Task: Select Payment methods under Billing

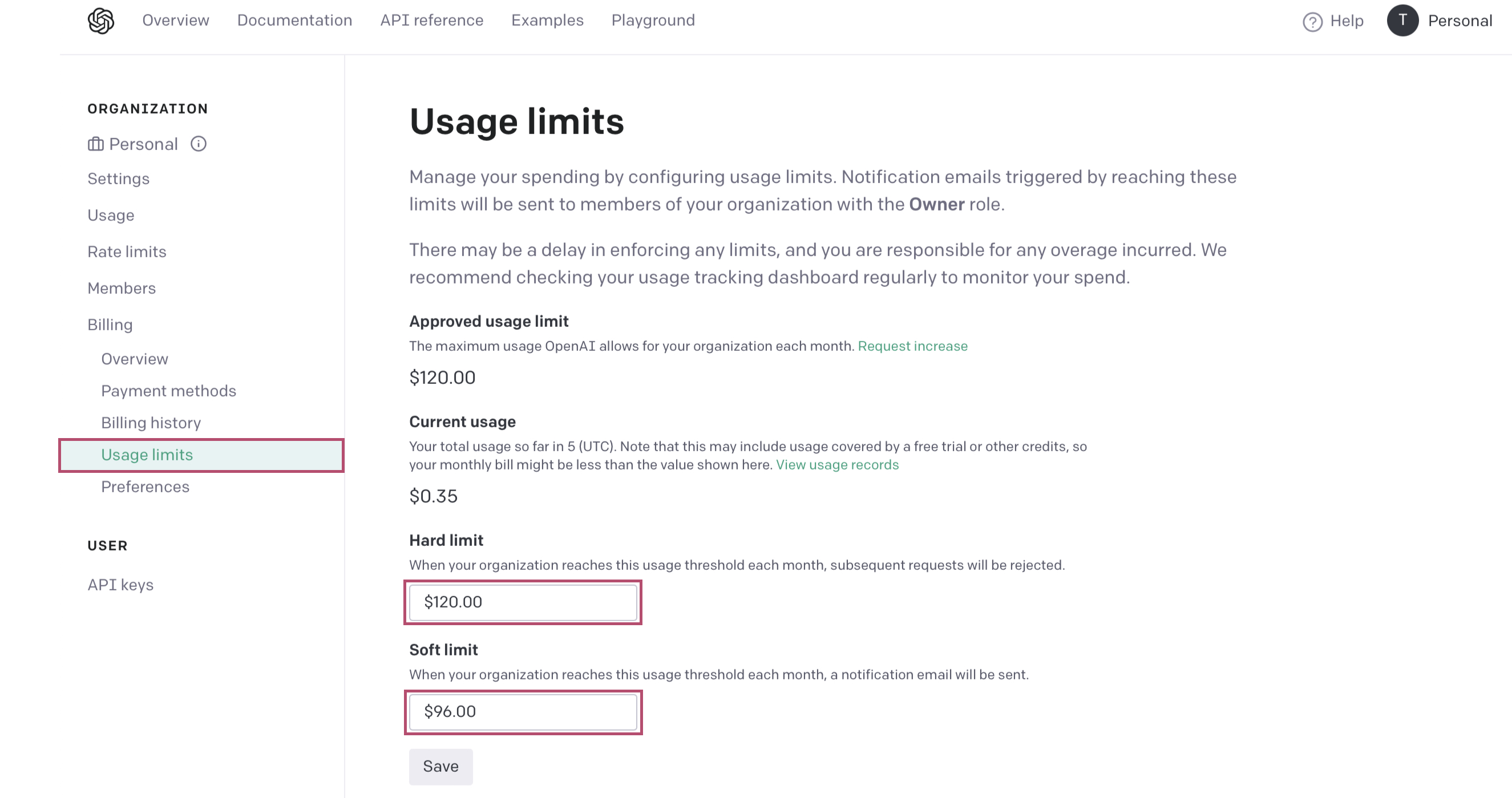Action: click(x=168, y=391)
